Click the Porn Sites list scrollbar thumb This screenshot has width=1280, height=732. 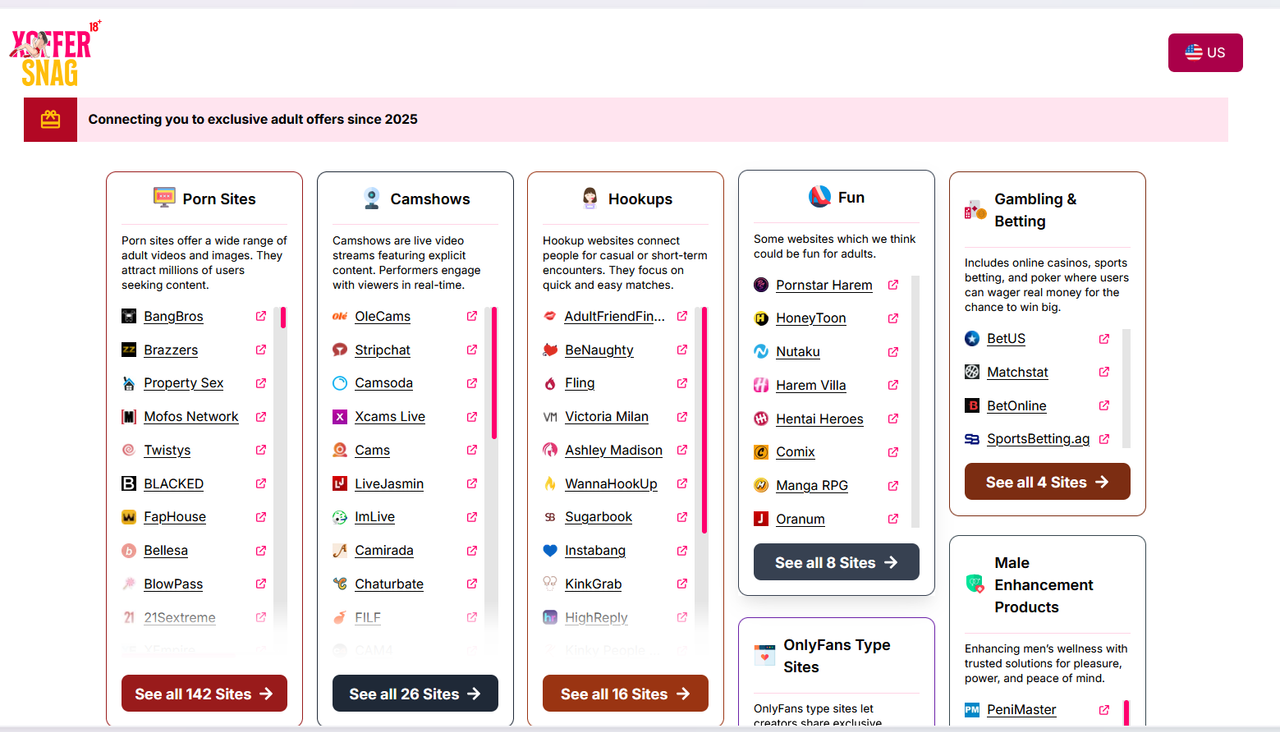pyautogui.click(x=283, y=318)
